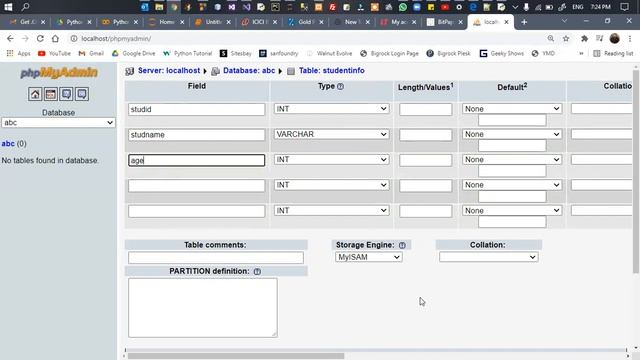Reload the page with the refresh icon

click(40, 38)
